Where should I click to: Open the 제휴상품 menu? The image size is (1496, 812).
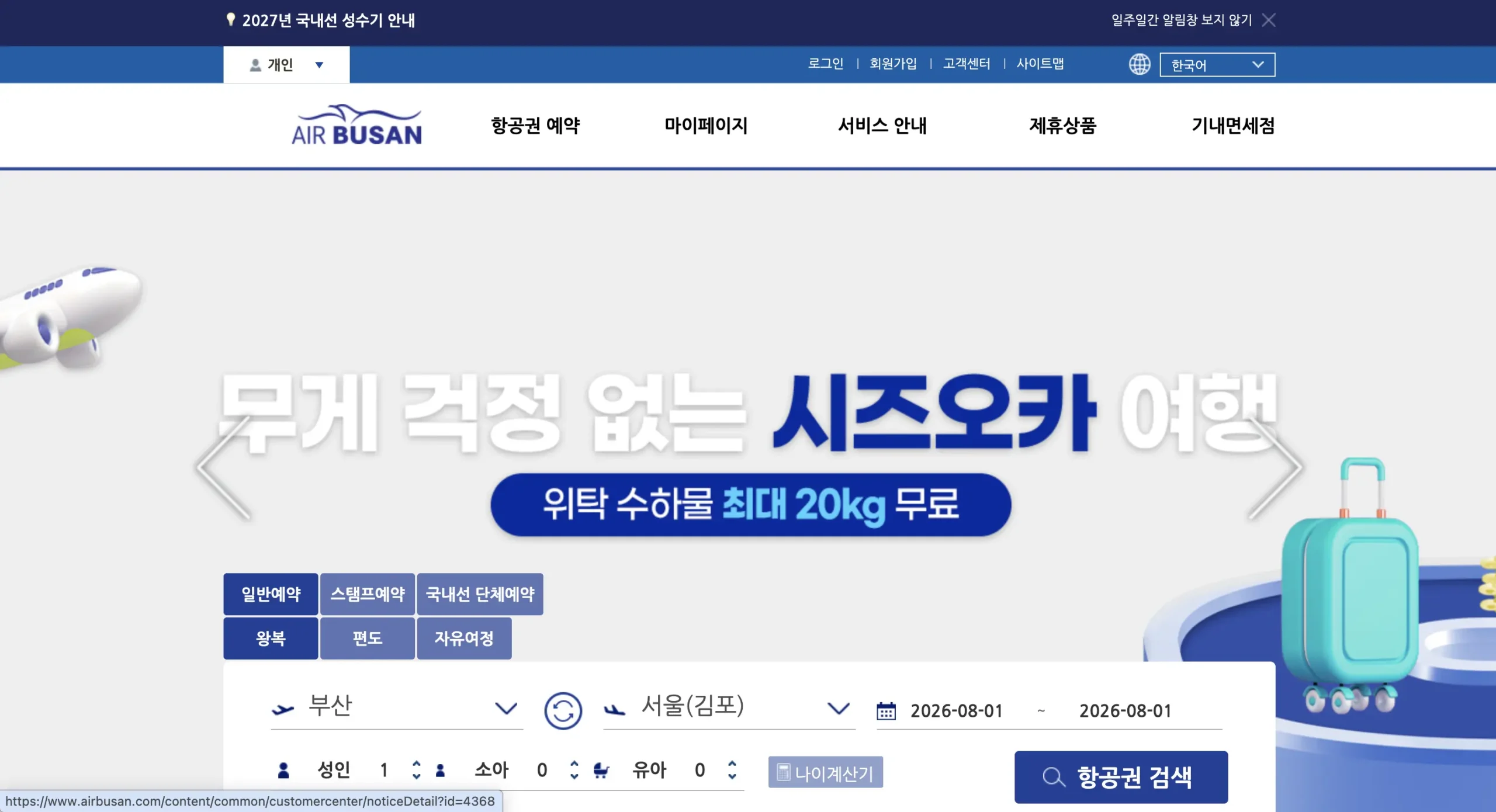tap(1062, 125)
